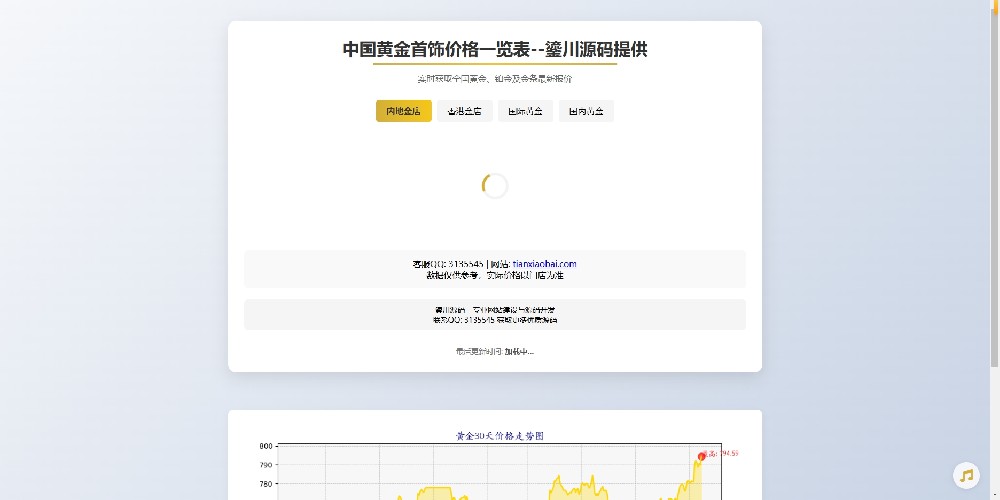This screenshot has height=500, width=1000.
Task: Click the 黄金30天价格走势图 chart title
Action: click(499, 436)
